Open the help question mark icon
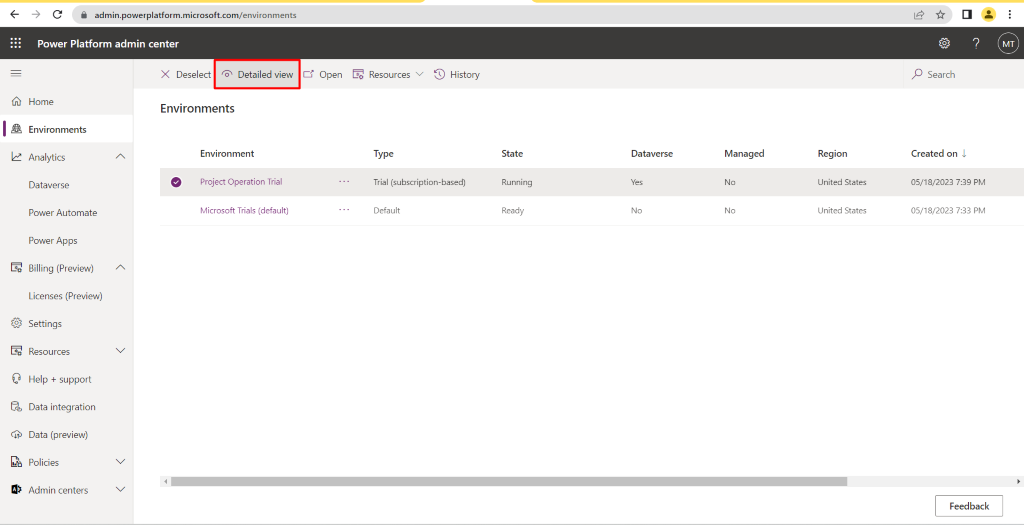This screenshot has height=525, width=1024. (976, 44)
